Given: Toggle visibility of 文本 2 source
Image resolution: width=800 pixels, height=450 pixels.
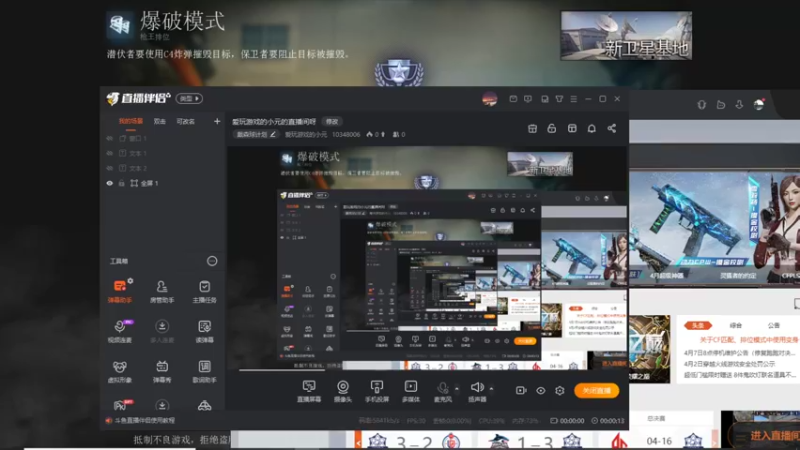Looking at the screenshot, I should (x=109, y=168).
